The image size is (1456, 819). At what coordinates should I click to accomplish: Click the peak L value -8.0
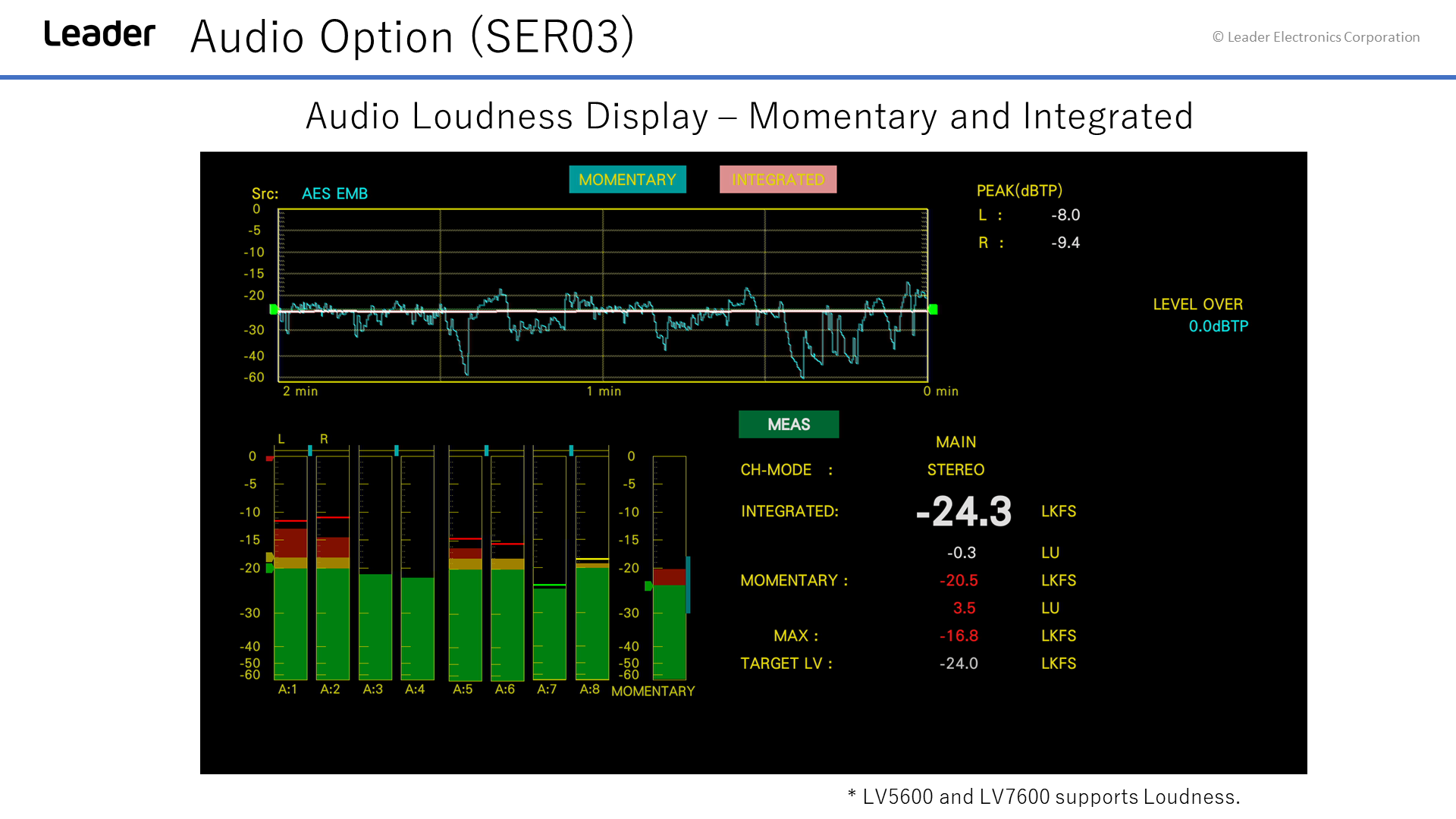click(1065, 215)
